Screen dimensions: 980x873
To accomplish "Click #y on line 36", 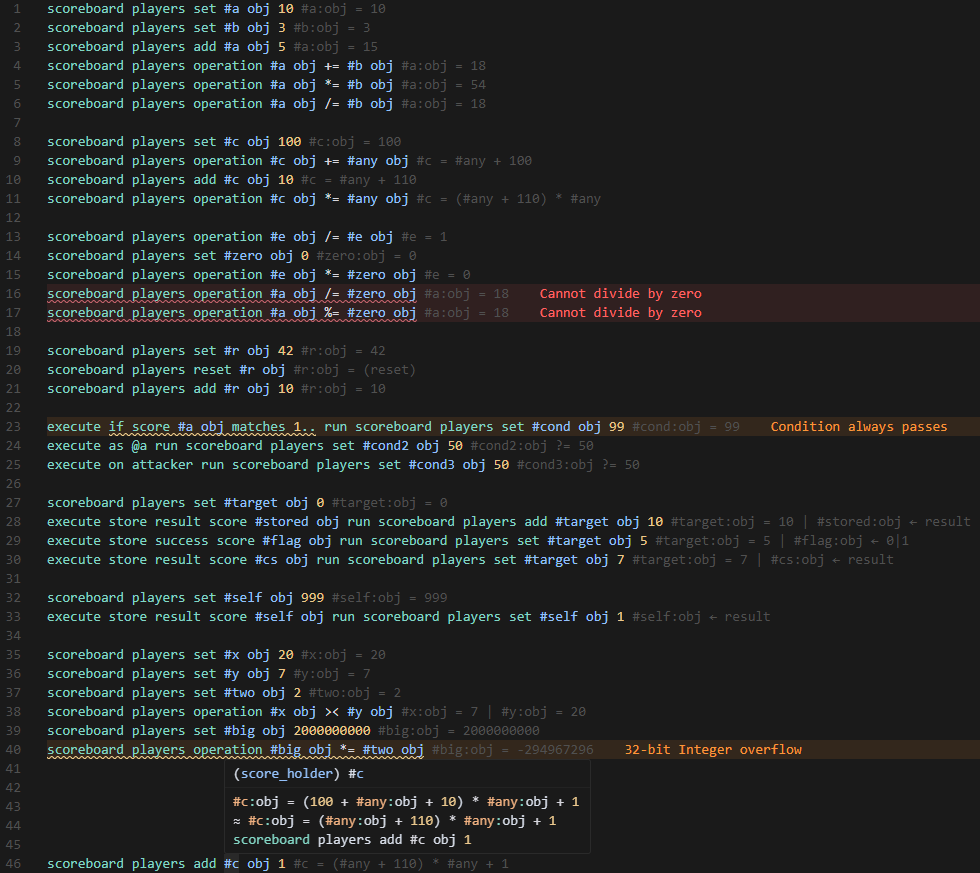I will tap(231, 674).
